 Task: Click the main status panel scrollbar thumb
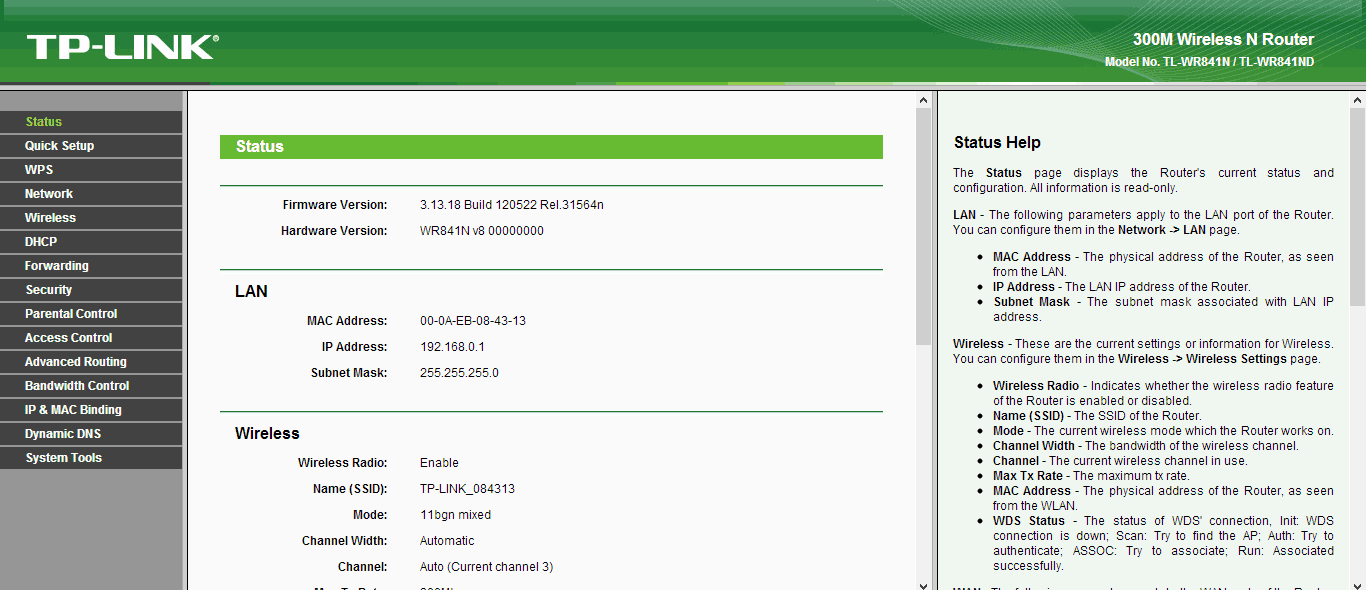pyautogui.click(x=923, y=225)
